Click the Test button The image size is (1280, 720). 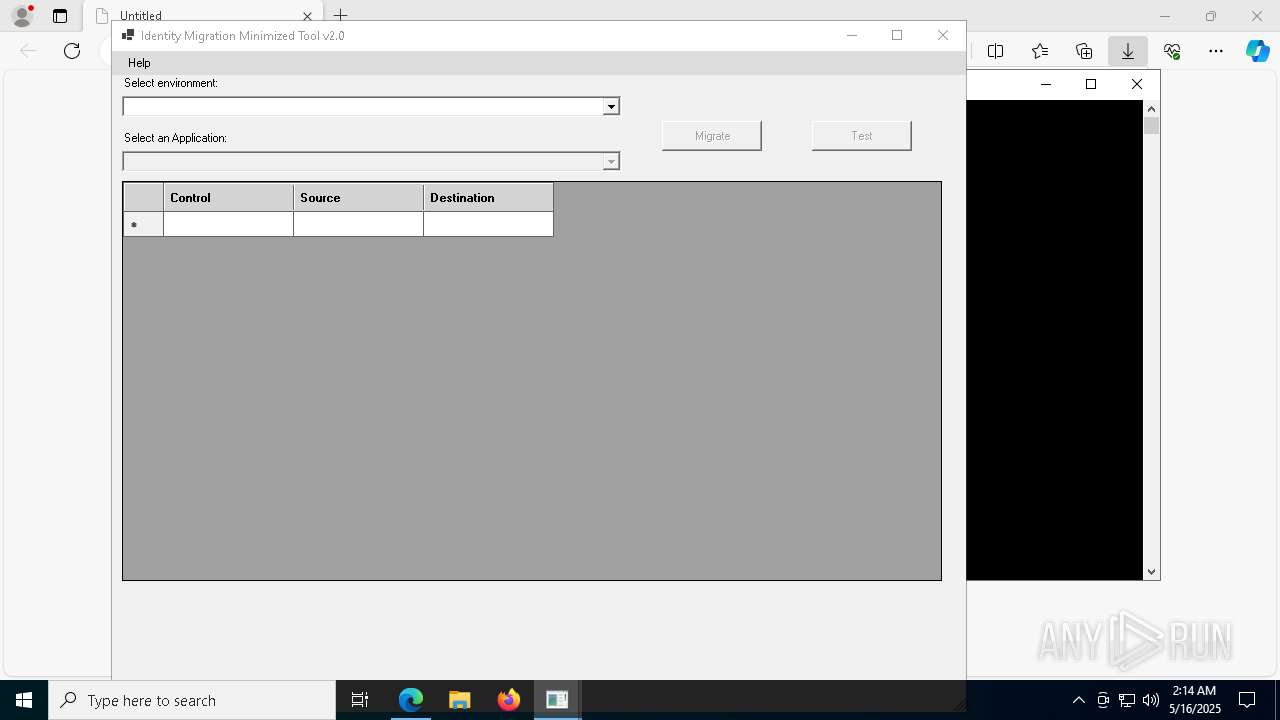862,136
